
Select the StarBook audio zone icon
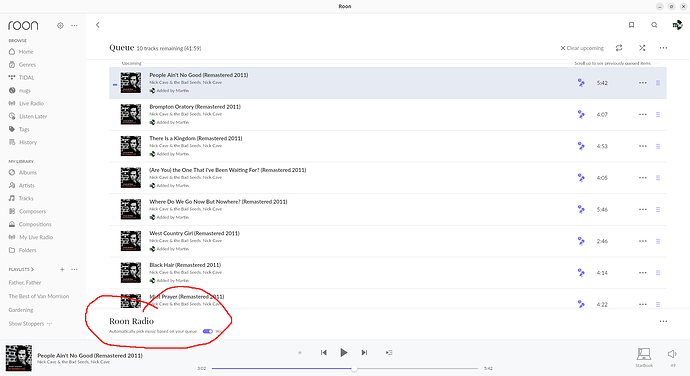click(644, 354)
